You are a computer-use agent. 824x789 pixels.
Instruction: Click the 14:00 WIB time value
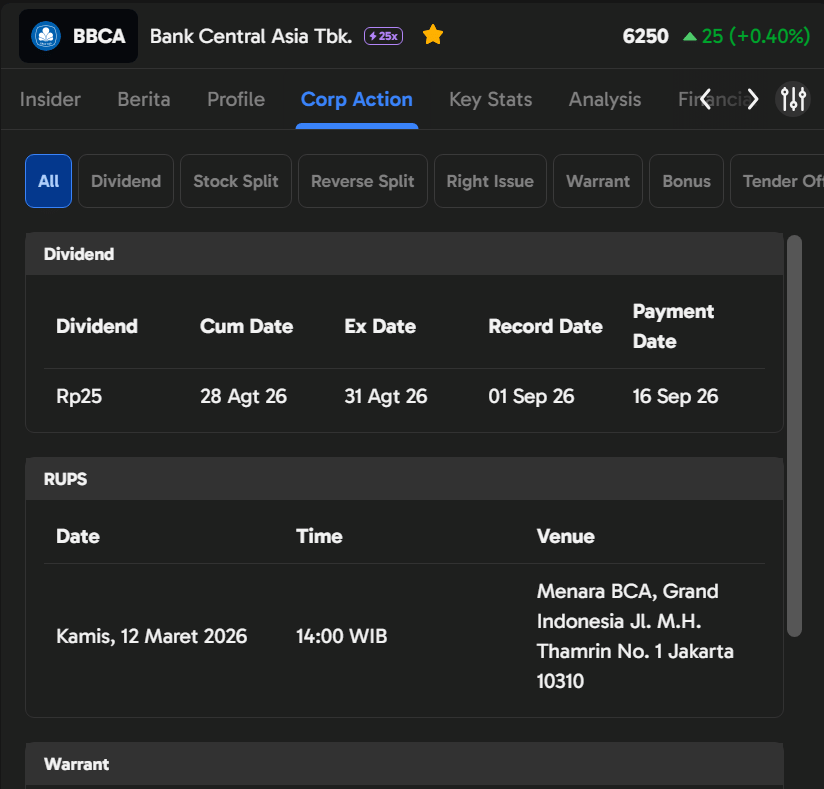pos(342,636)
